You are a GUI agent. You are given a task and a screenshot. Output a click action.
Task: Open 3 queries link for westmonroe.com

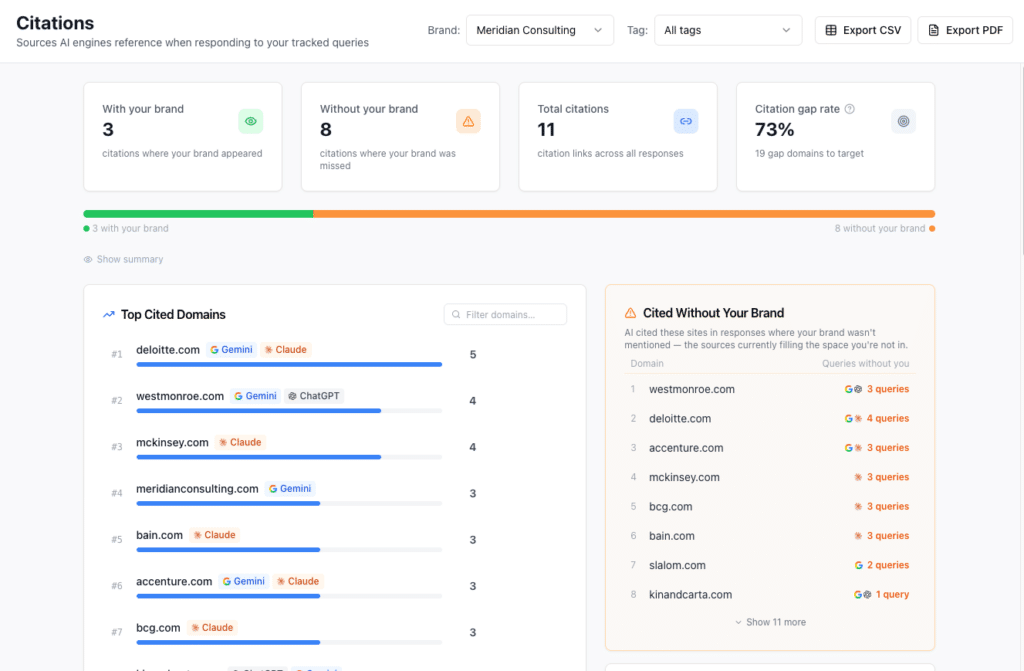point(888,389)
